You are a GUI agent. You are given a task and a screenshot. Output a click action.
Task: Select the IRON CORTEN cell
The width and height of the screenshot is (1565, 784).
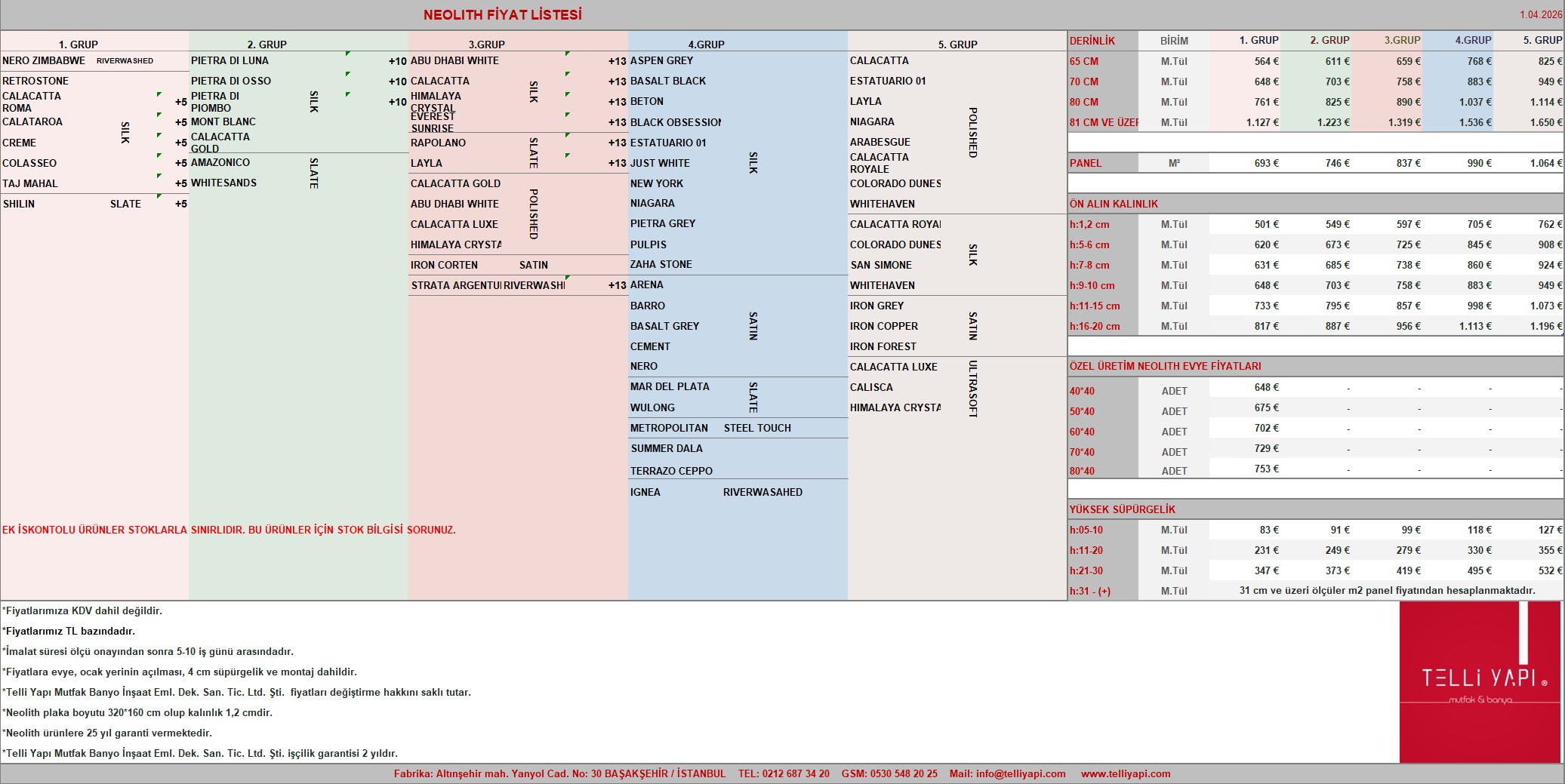445,265
